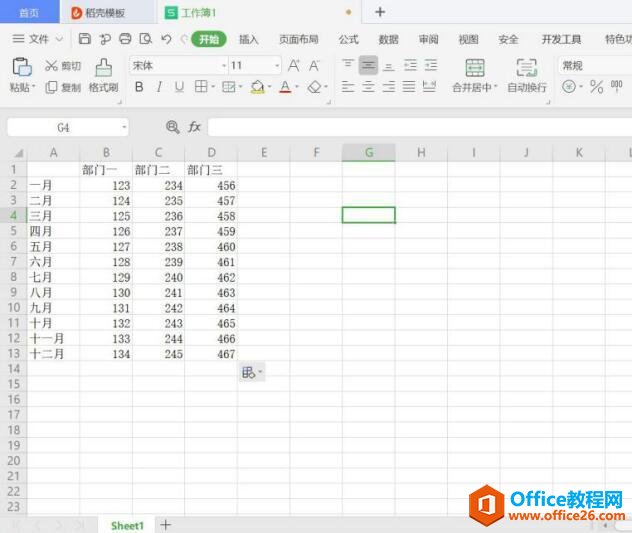Go to the 首页 home tab
Screen dimensions: 632x533
click(x=29, y=13)
